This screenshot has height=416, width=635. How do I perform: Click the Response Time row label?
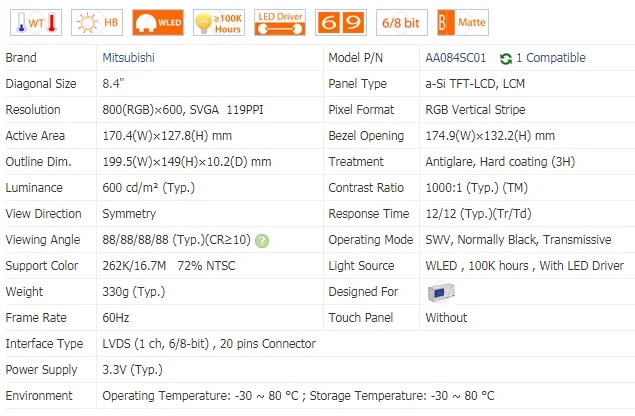coord(369,213)
